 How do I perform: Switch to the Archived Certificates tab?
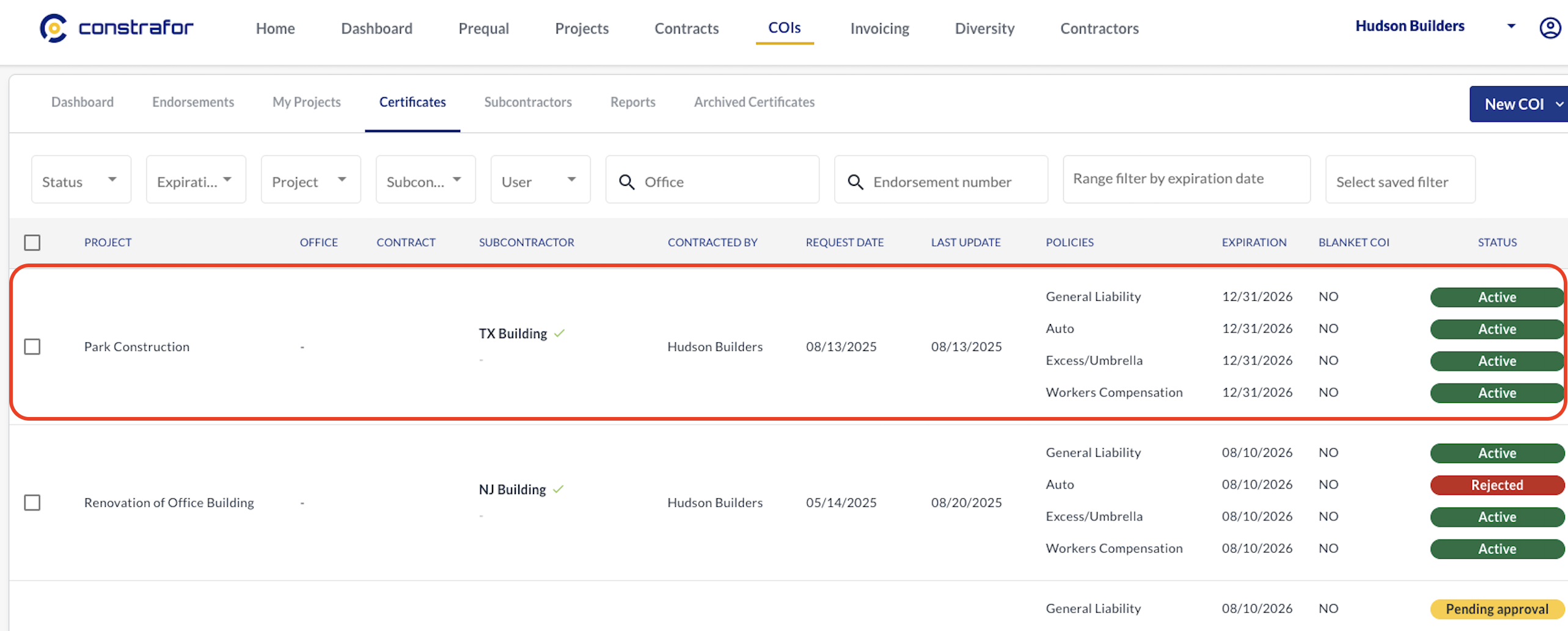pyautogui.click(x=754, y=102)
